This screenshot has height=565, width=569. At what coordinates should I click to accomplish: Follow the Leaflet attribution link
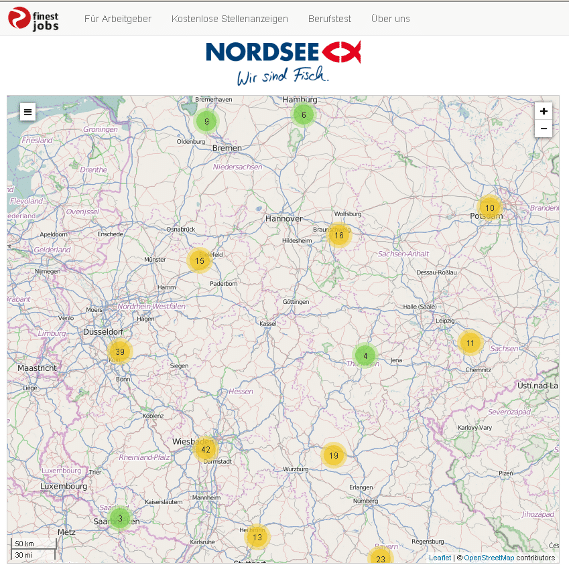440,557
